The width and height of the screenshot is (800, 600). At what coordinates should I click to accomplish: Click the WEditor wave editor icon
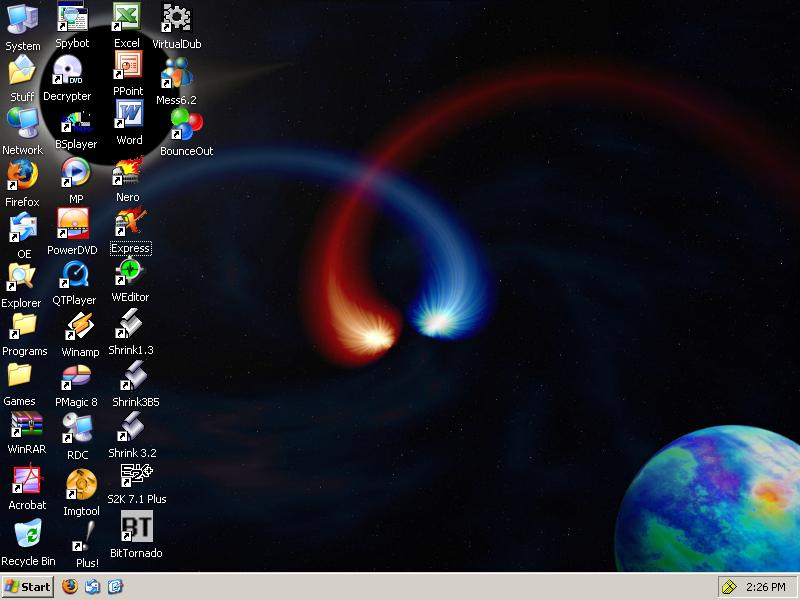tap(130, 272)
